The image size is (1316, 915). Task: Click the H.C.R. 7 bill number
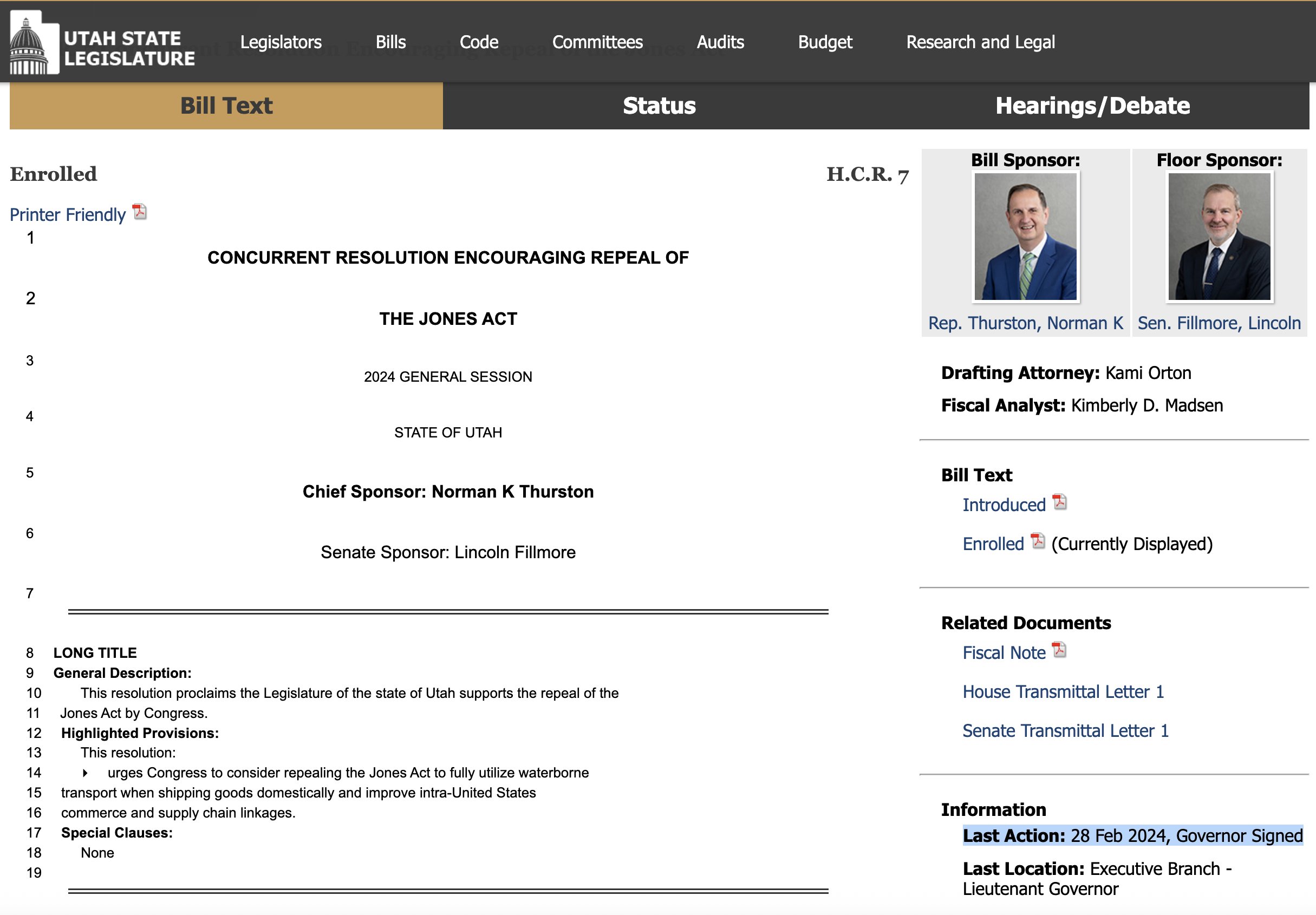click(868, 175)
